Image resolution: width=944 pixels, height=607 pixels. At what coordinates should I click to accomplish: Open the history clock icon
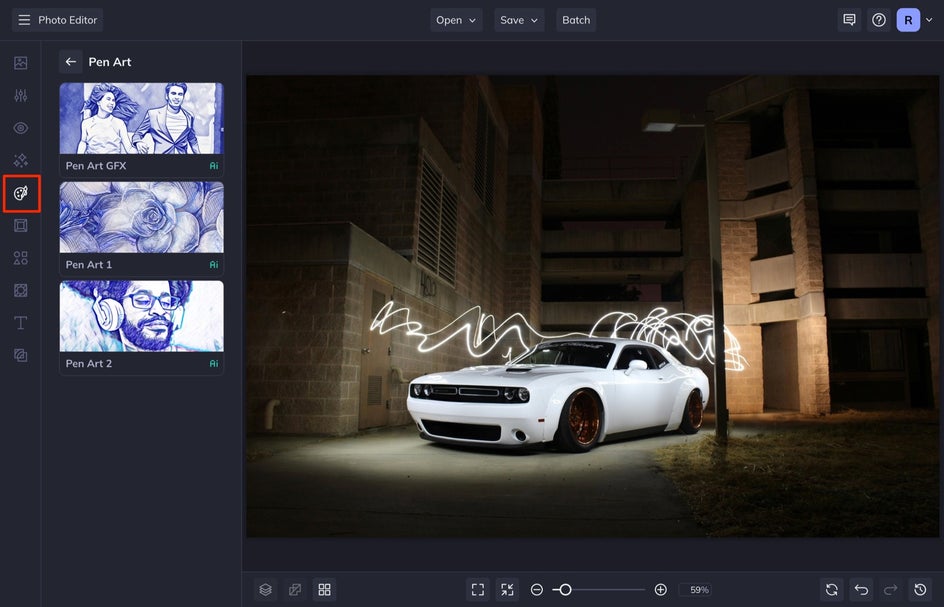click(x=920, y=590)
